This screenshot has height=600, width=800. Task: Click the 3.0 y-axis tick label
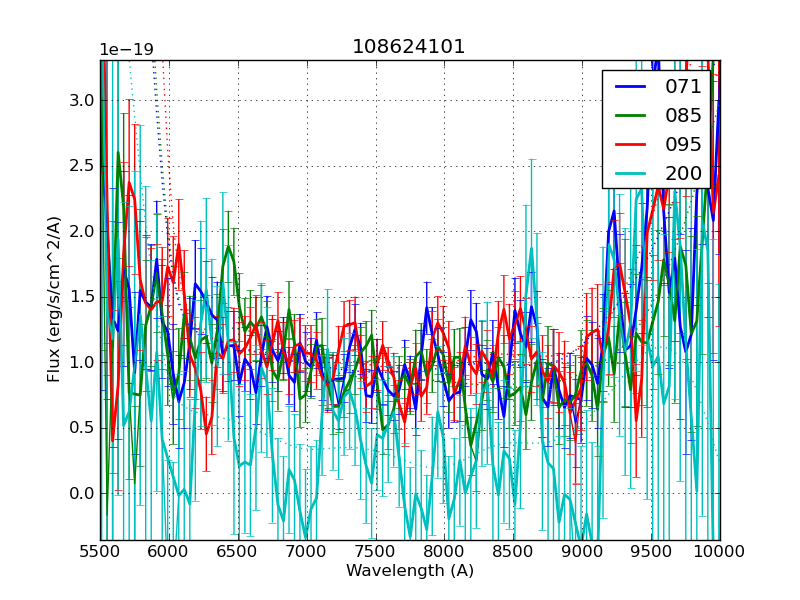[81, 100]
